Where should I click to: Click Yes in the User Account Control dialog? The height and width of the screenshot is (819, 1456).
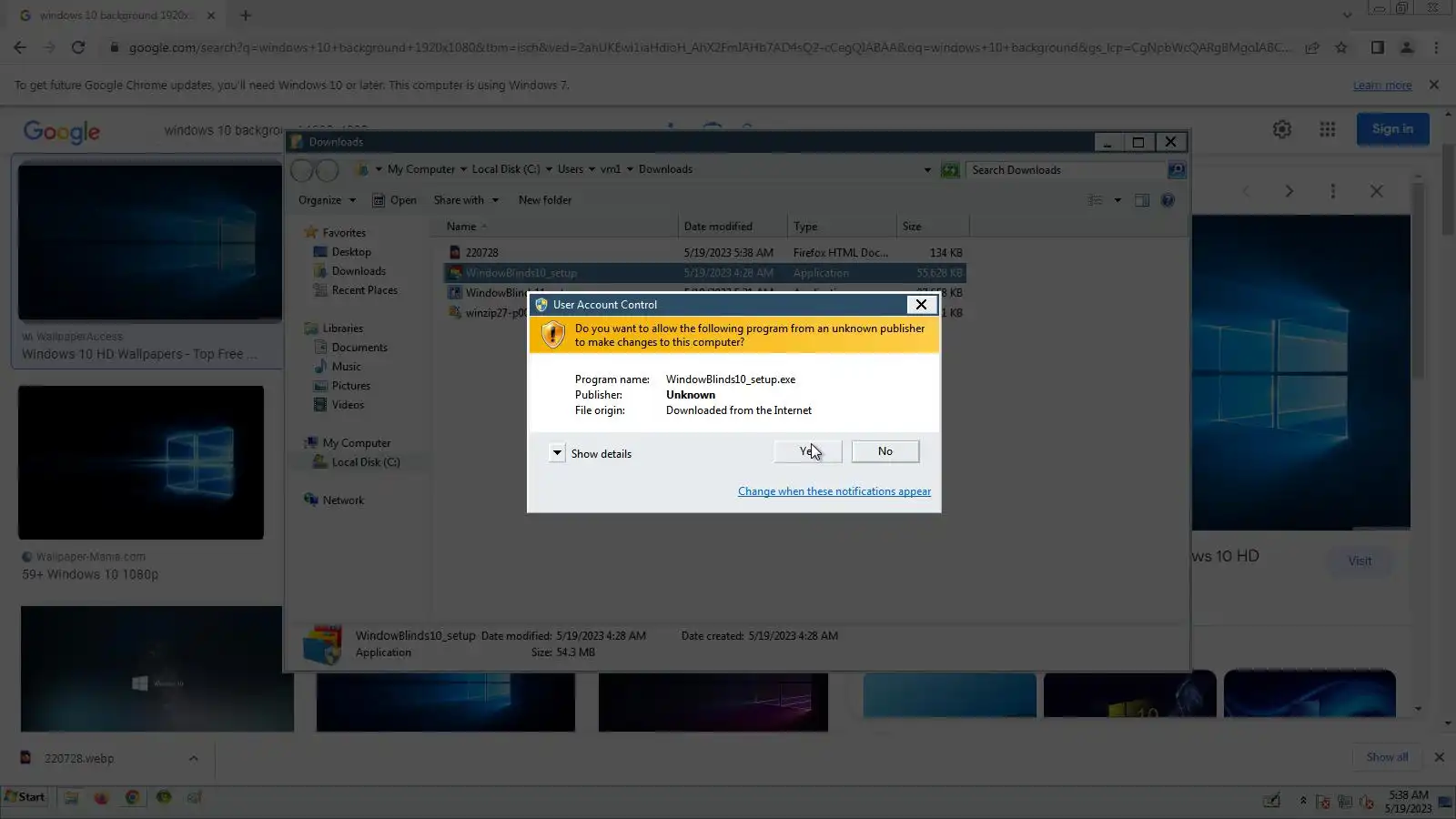[808, 451]
